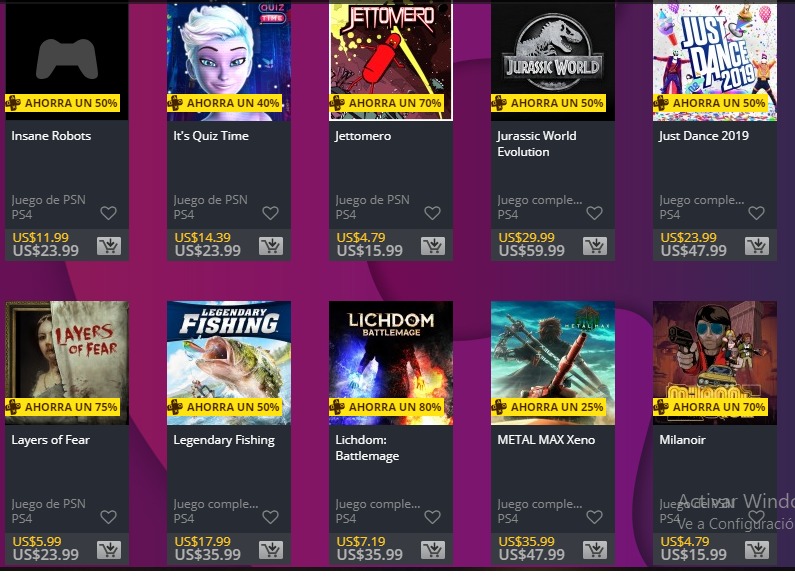Add METAL MAX Xeno to cart
The width and height of the screenshot is (795, 585).
595,550
